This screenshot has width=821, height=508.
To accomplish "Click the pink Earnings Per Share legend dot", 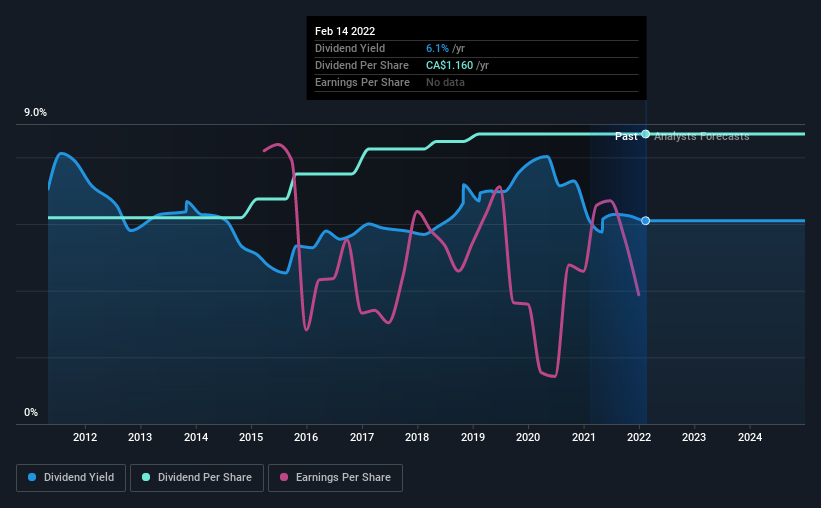I will pyautogui.click(x=284, y=477).
